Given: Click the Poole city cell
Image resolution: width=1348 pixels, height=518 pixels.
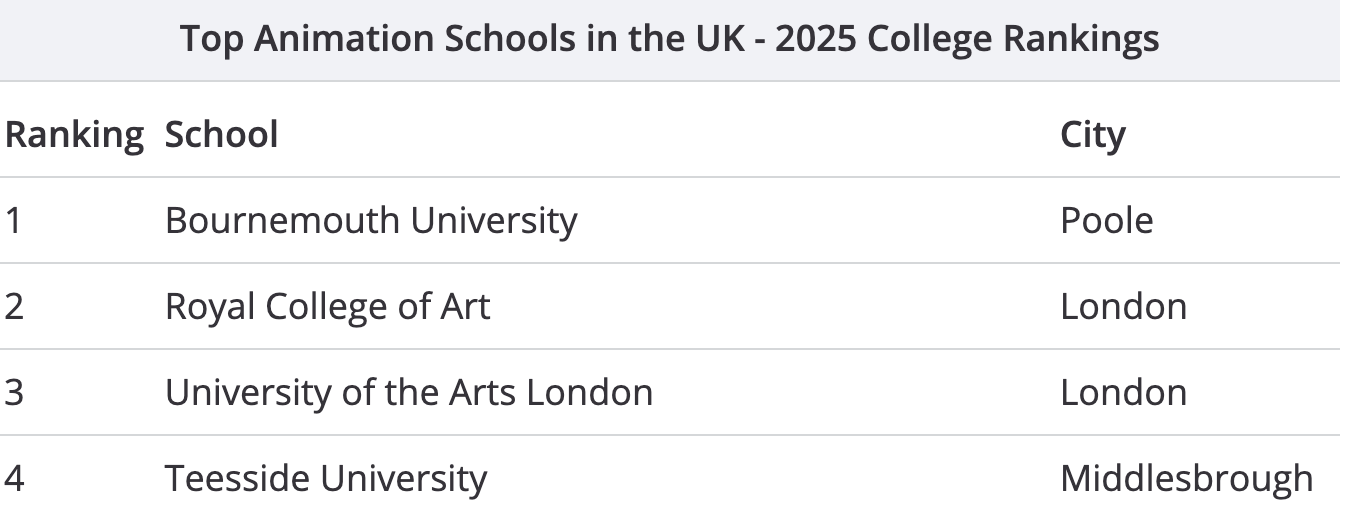Looking at the screenshot, I should [1106, 220].
